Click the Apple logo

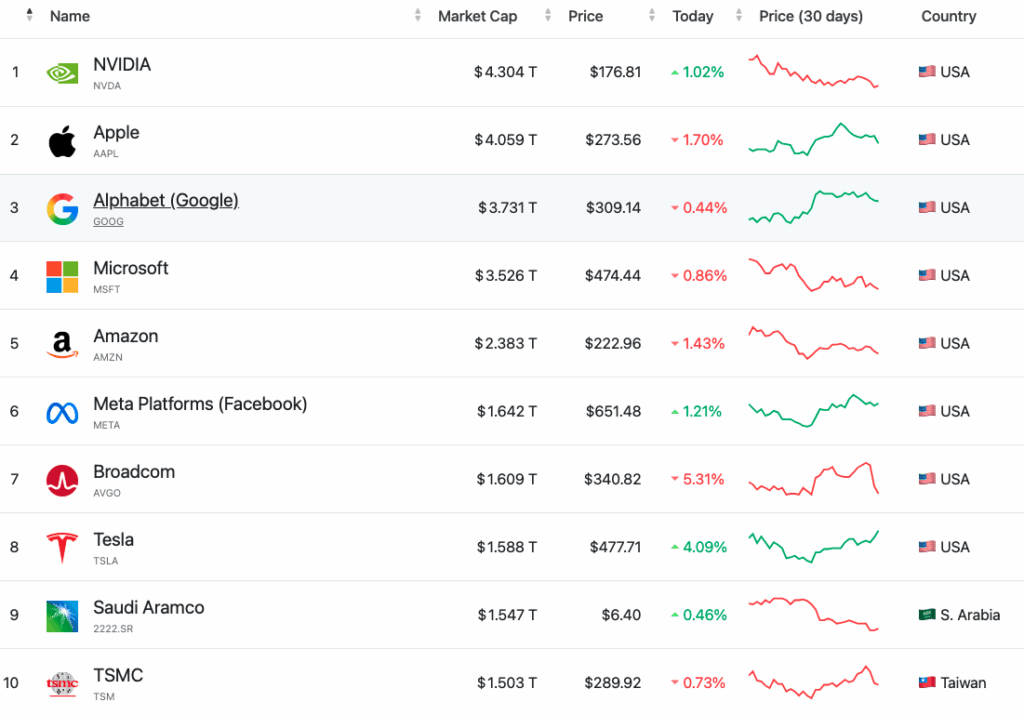click(x=61, y=139)
